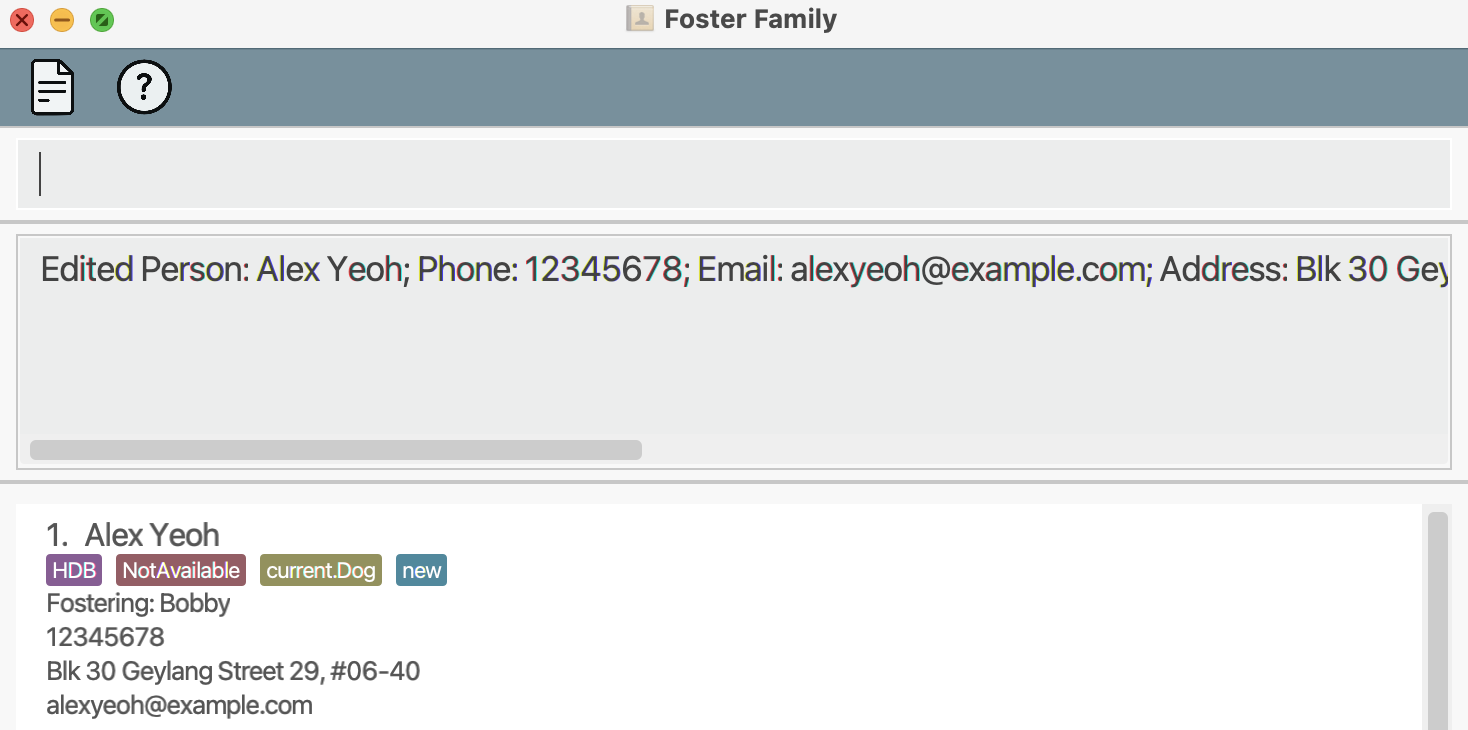
Task: Click phone number 12345678 in contact card
Action: point(105,637)
